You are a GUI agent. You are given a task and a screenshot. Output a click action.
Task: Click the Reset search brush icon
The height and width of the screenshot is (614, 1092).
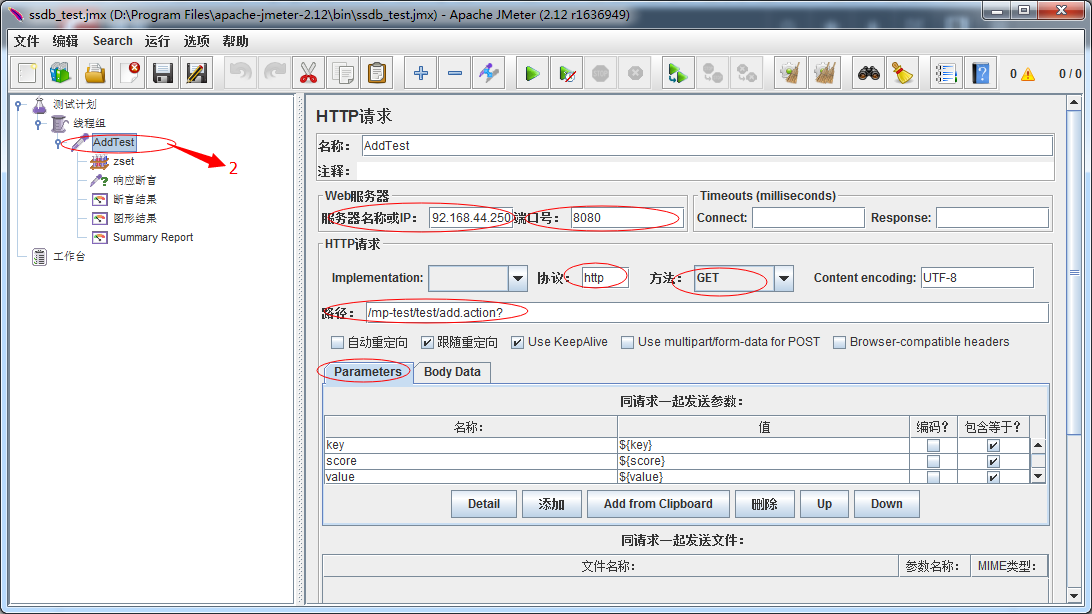coord(903,72)
